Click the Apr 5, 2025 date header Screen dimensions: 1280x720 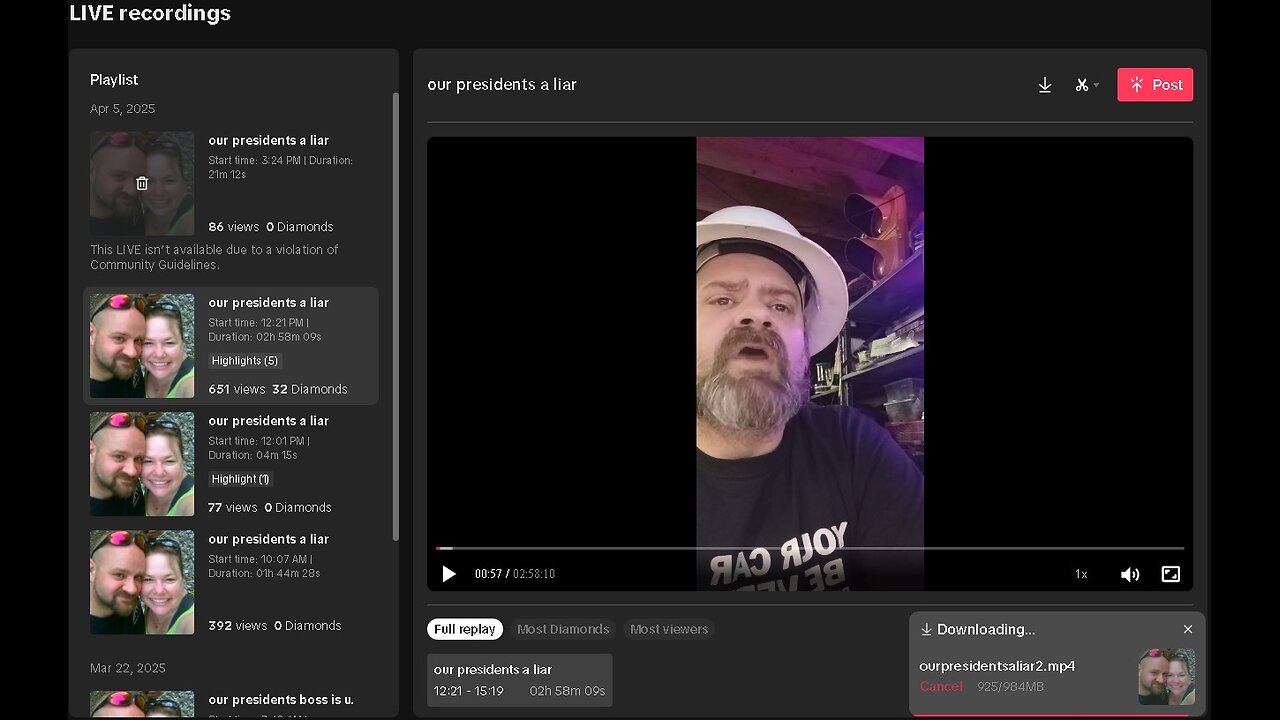pos(122,109)
